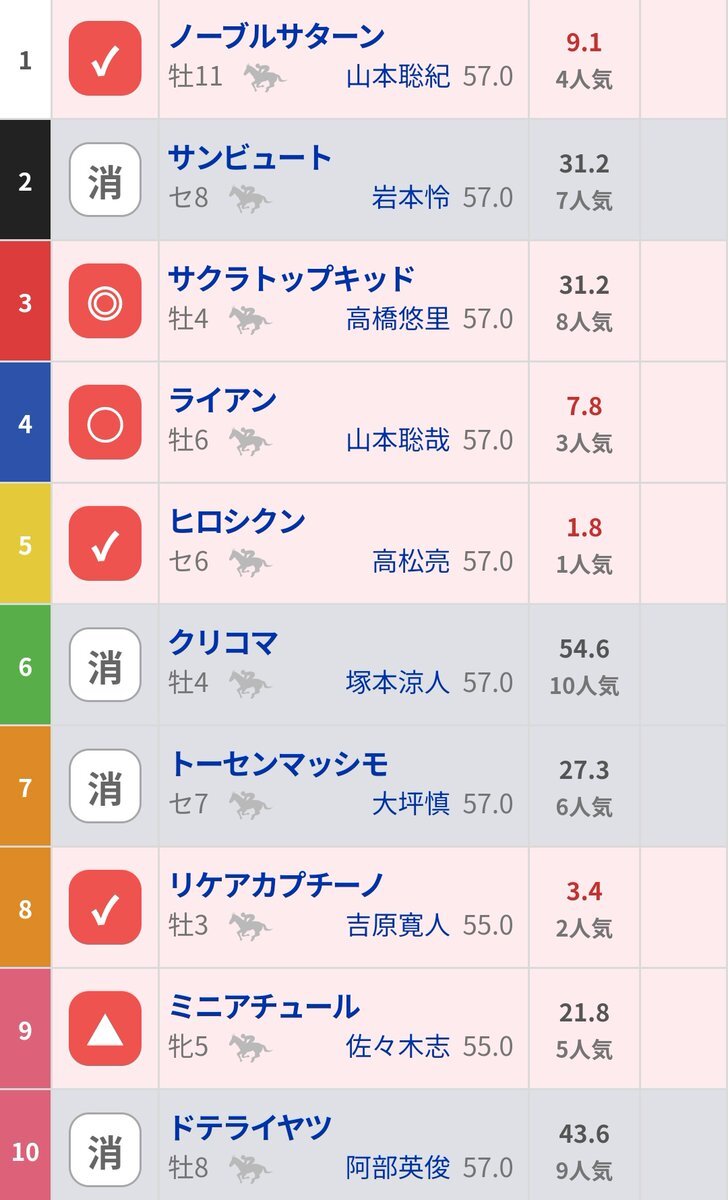Open jockey 吉原寛人 profile
Viewport: 728px width, 1200px height.
(x=398, y=925)
